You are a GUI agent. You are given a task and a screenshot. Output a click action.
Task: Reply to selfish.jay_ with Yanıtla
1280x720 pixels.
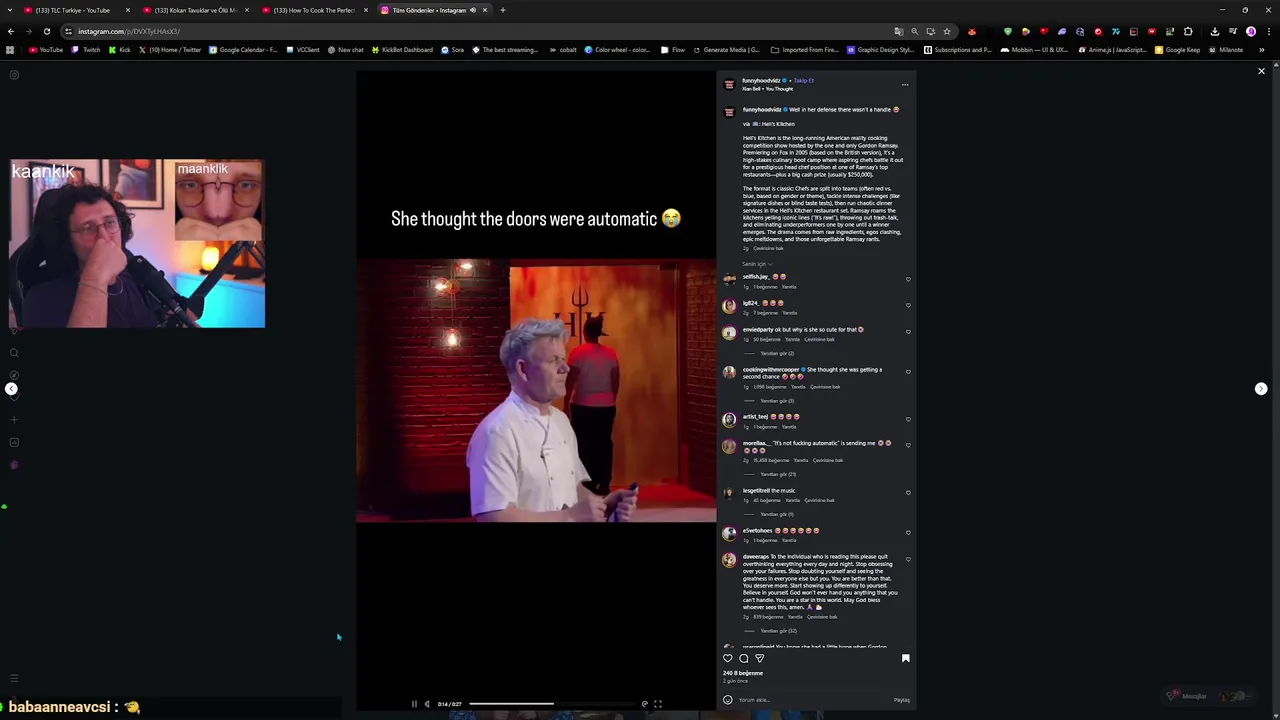pos(789,287)
